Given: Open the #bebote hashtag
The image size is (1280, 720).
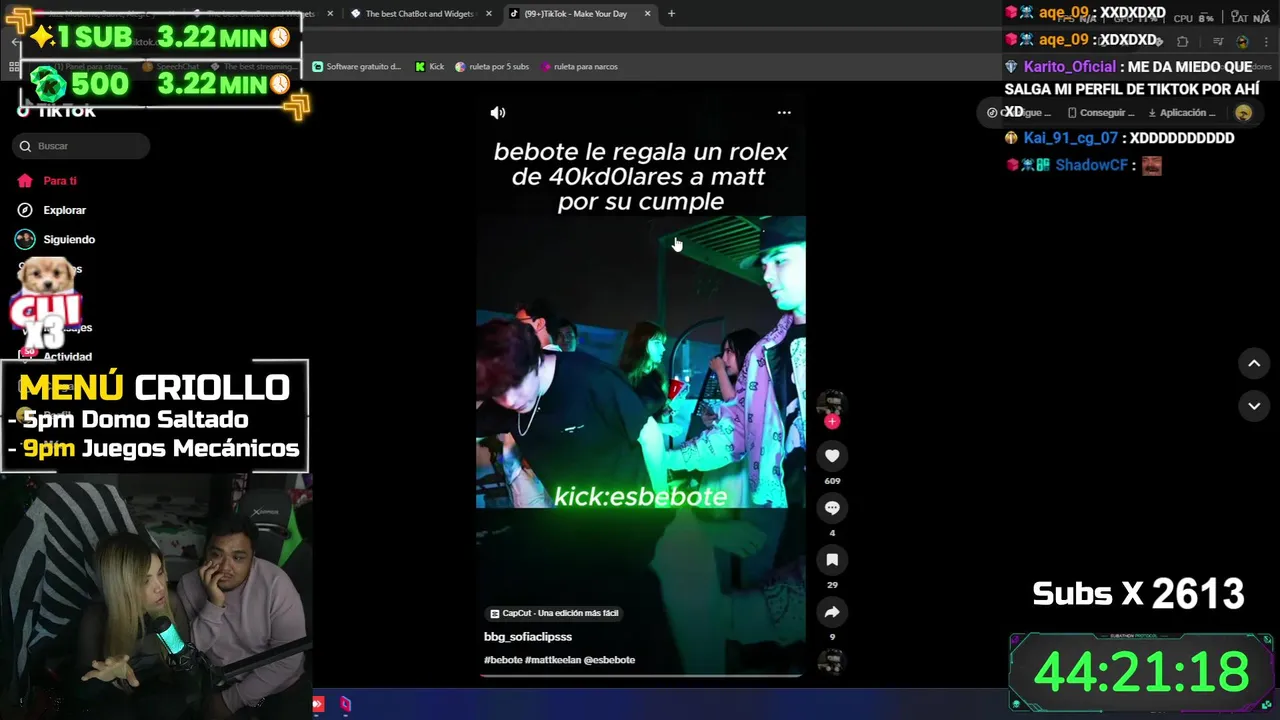Looking at the screenshot, I should [x=503, y=660].
